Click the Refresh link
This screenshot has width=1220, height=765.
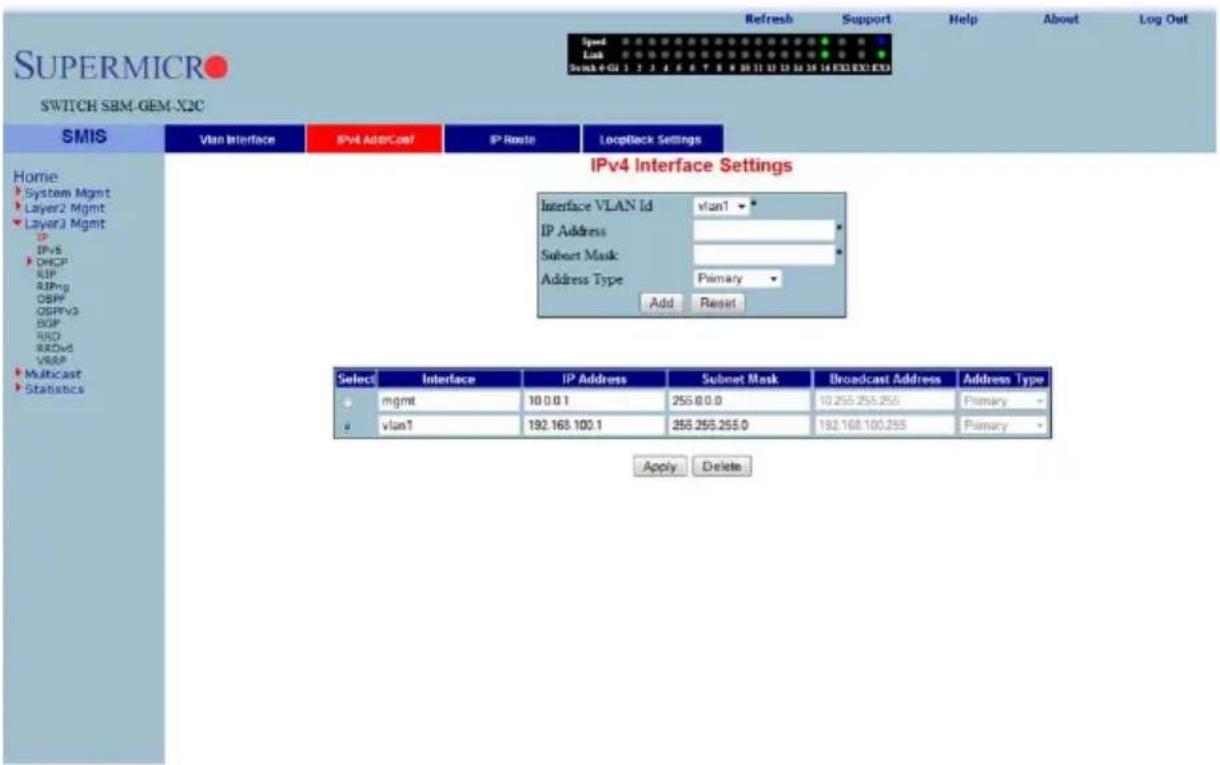point(769,19)
